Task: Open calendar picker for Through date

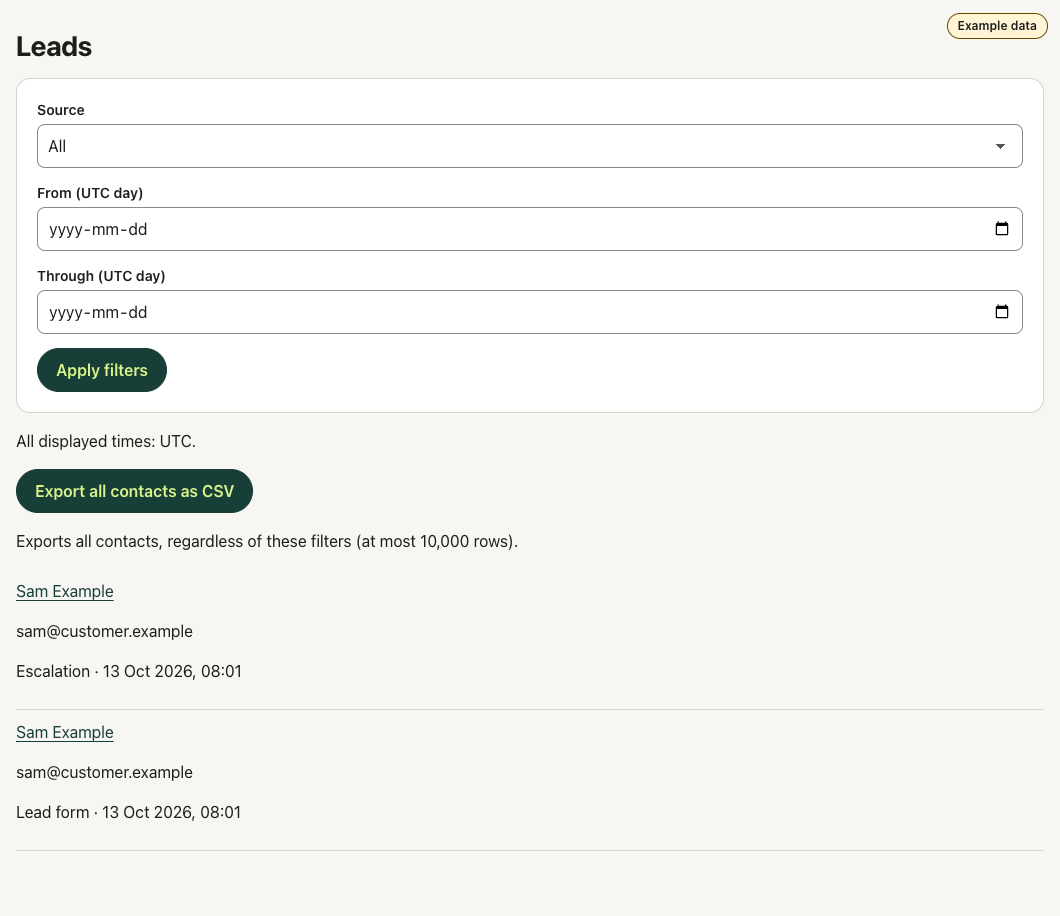Action: [1001, 312]
